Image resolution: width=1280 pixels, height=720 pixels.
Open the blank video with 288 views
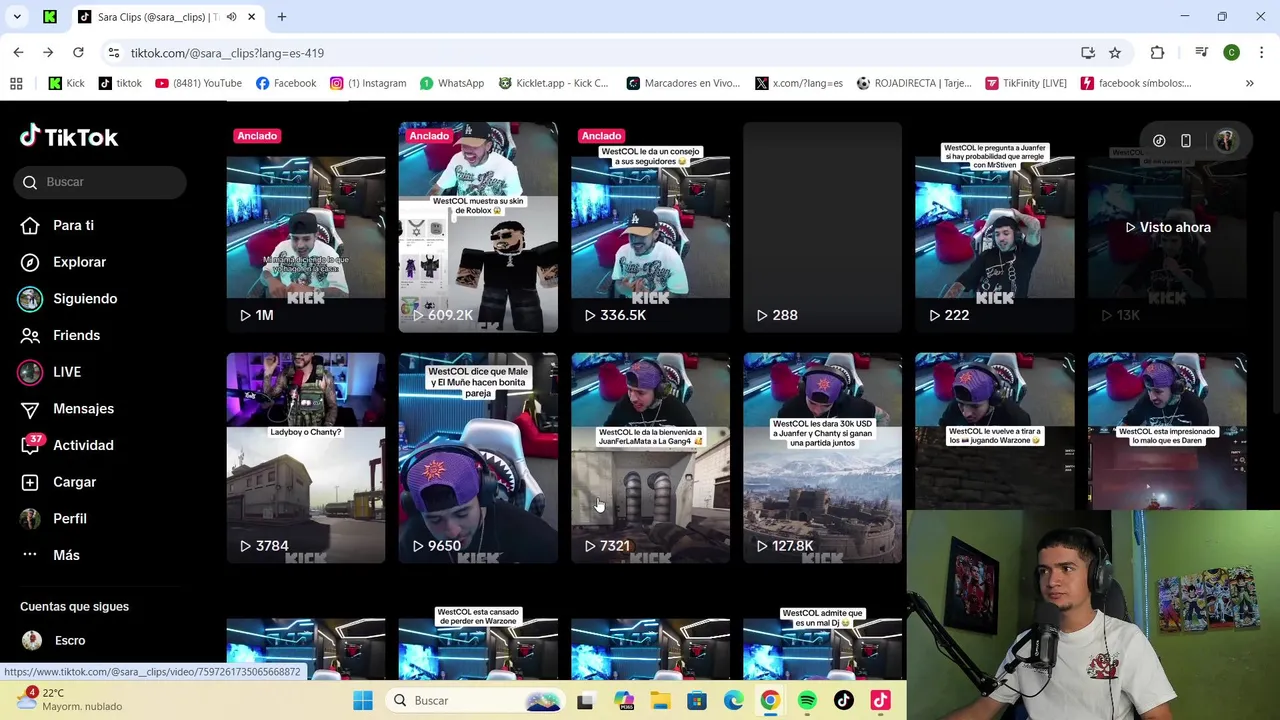pos(822,227)
